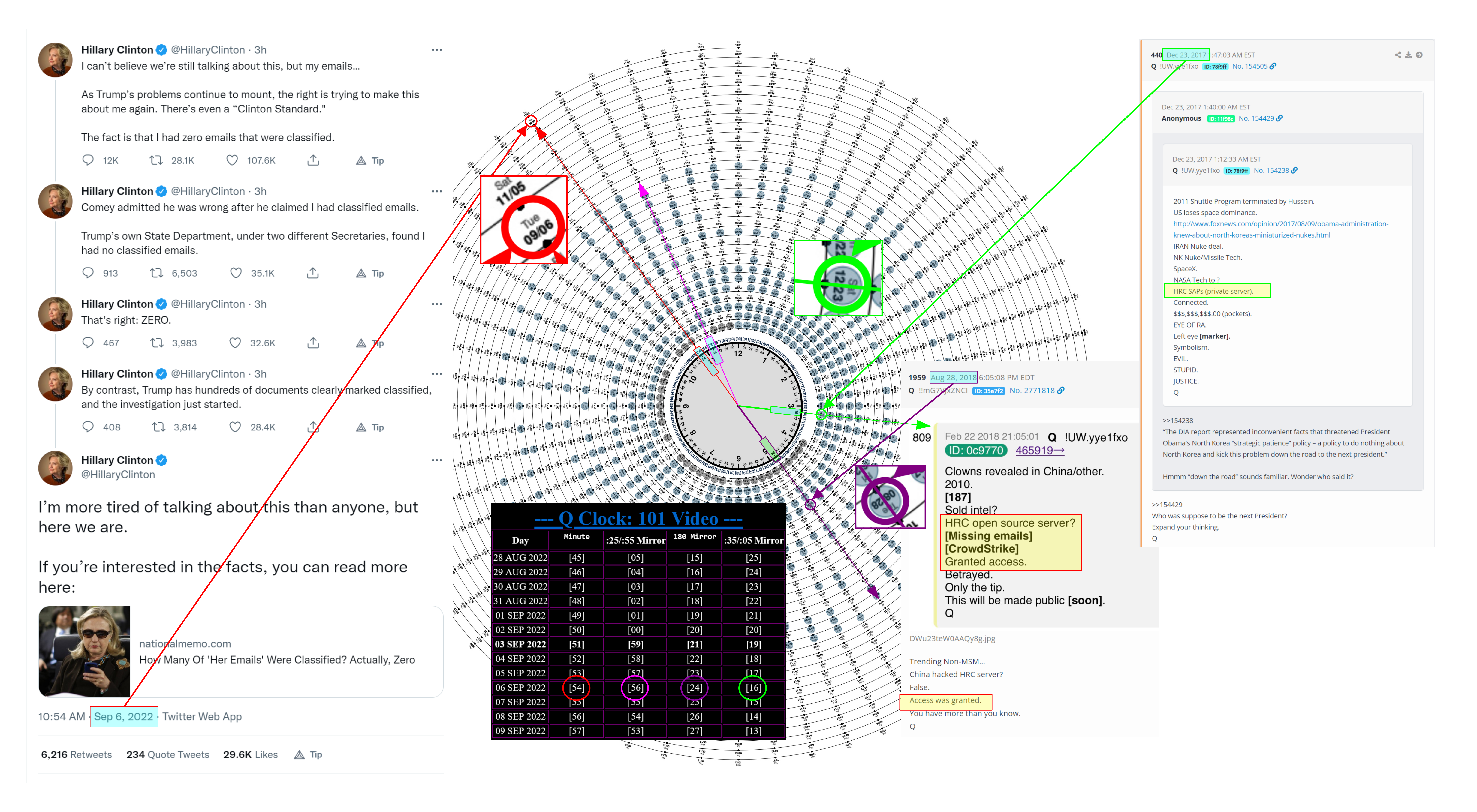Image resolution: width=1477 pixels, height=812 pixels.
Task: Click article thumbnail photo in link card
Action: 84,652
